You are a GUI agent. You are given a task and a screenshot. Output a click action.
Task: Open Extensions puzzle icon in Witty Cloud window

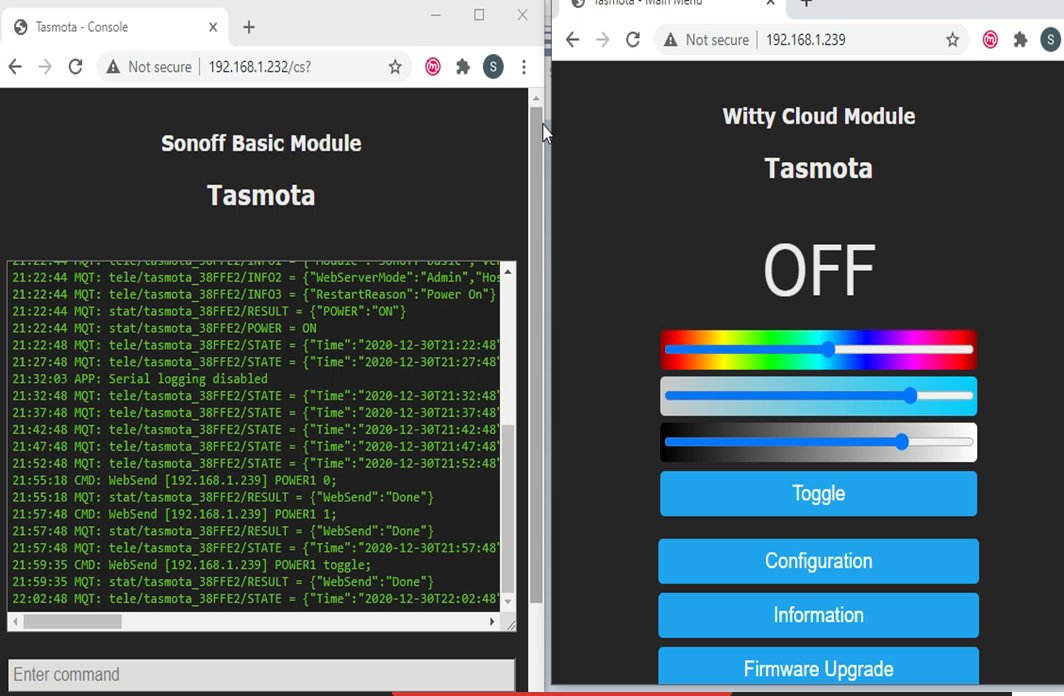coord(1021,39)
